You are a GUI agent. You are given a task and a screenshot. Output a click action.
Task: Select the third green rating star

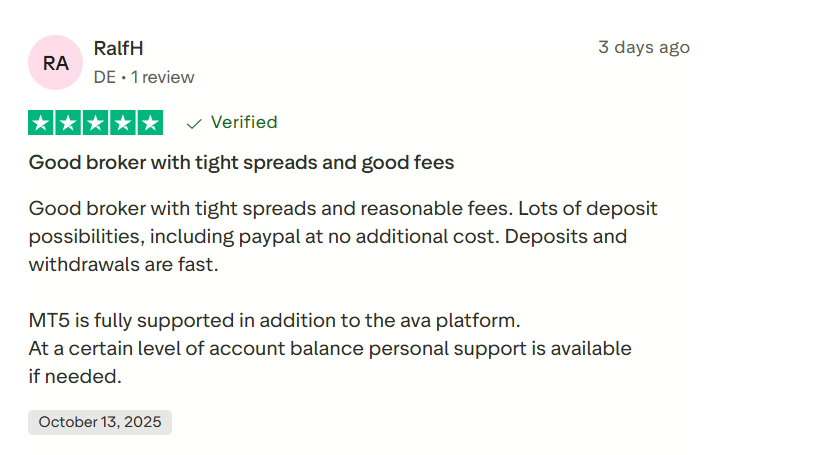[x=96, y=123]
